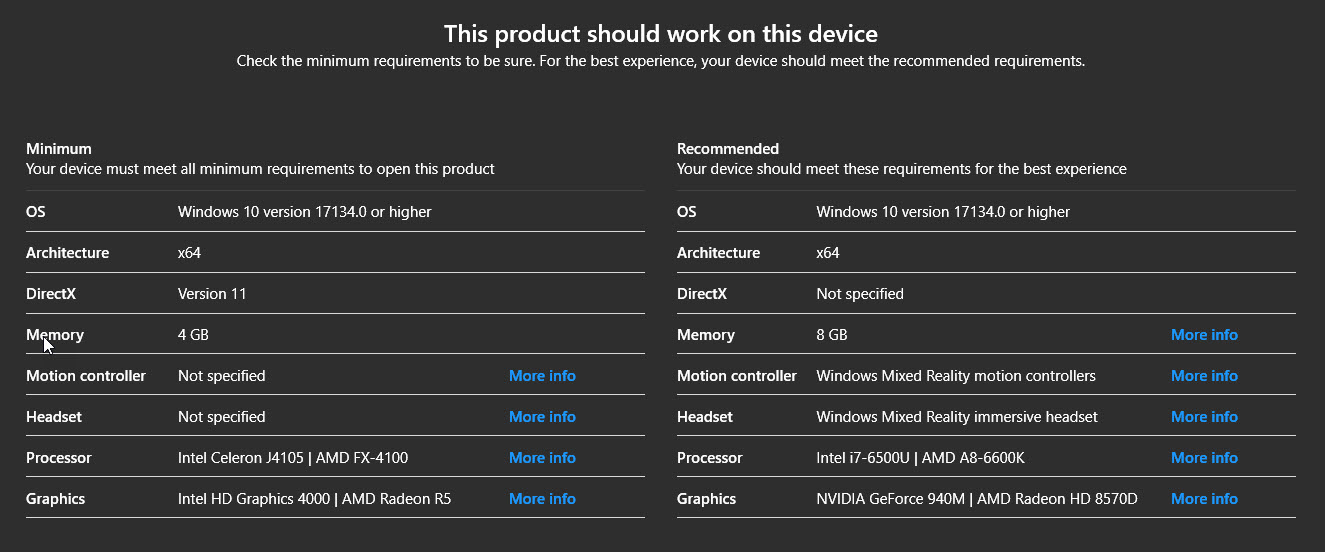
Task: Click More info beside Intel Celeron J4105
Action: 542,458
